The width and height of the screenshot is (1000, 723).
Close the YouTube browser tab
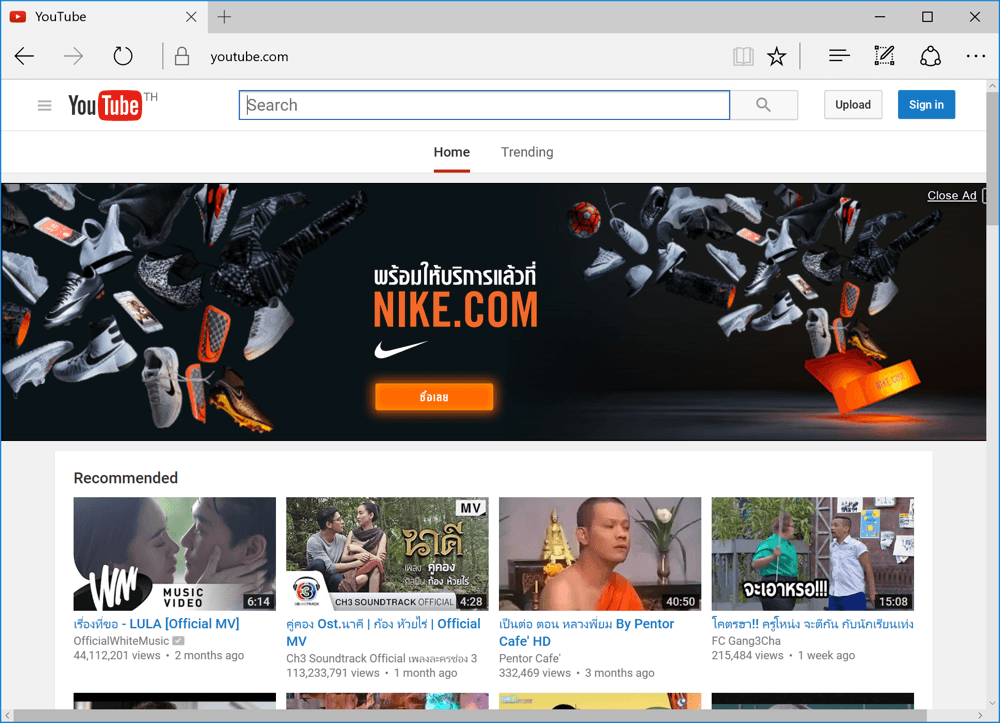coord(191,17)
